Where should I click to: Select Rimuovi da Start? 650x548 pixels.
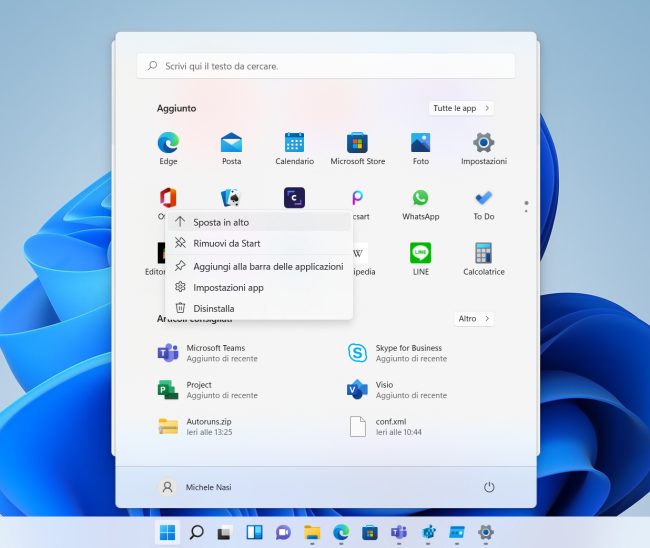(x=259, y=243)
